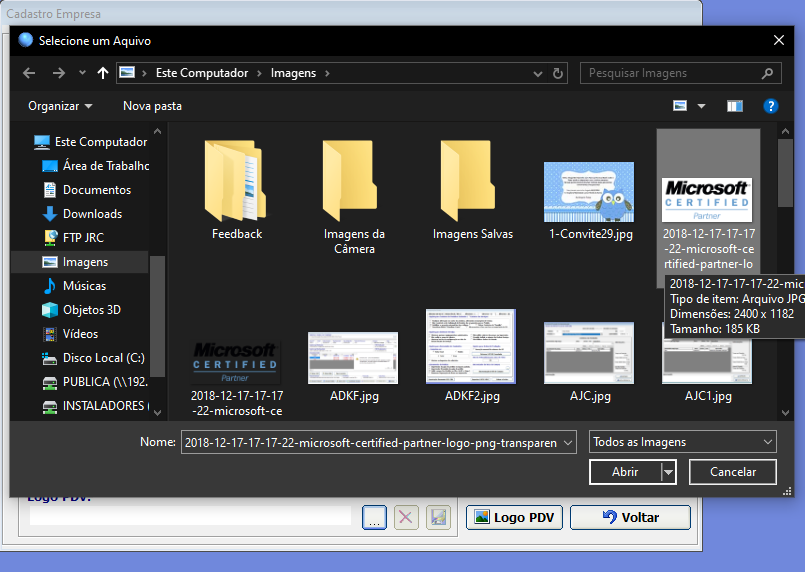This screenshot has height=572, width=805.
Task: Go up one folder level
Action: coord(103,73)
